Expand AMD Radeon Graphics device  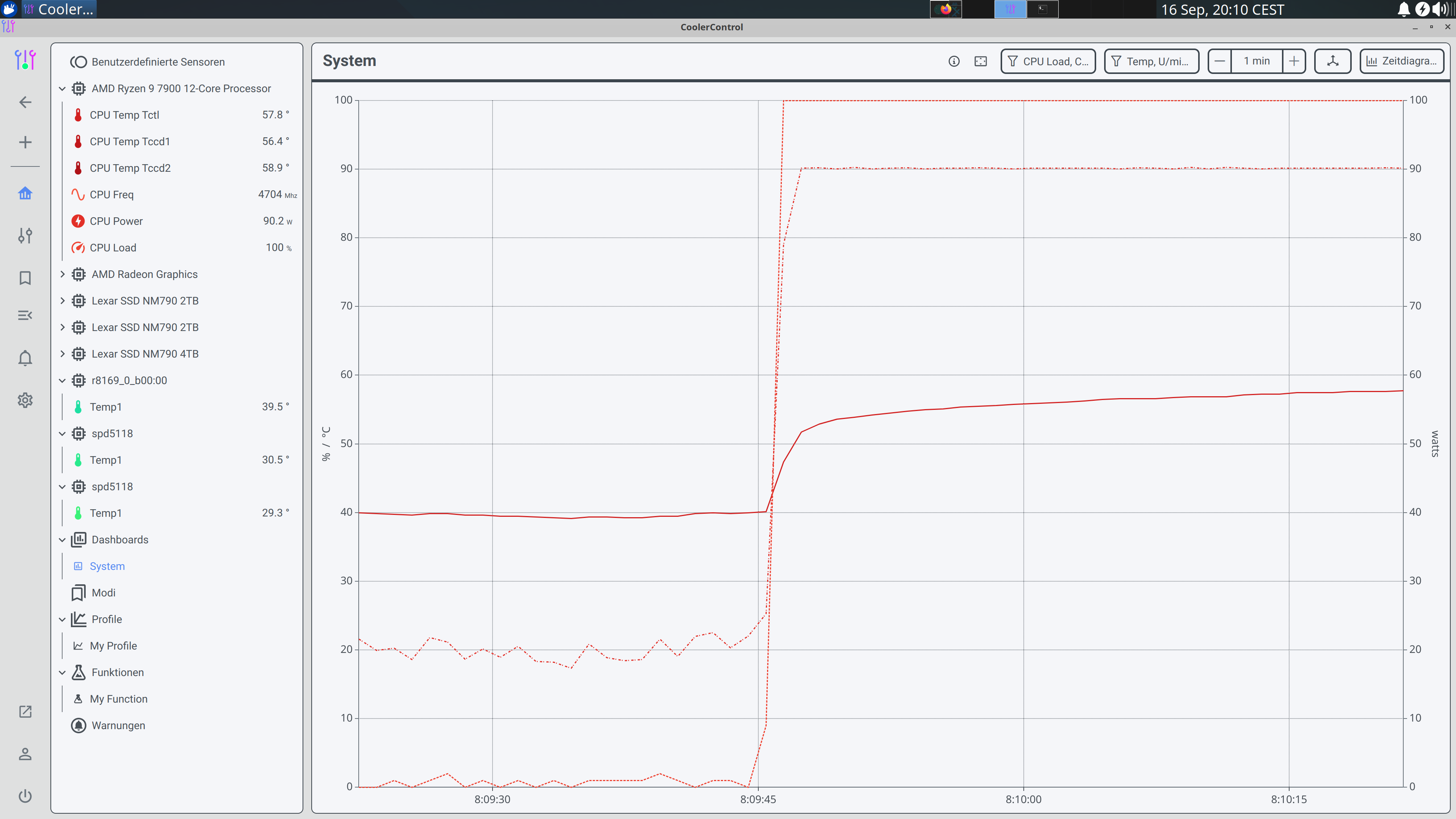pos(62,274)
